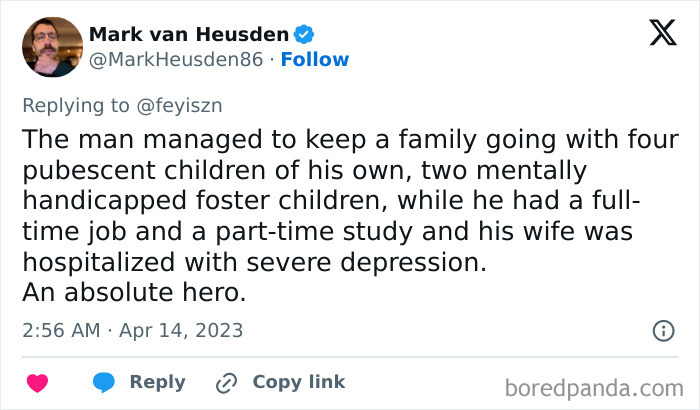Open Mark van Heusden's profile picture
Viewport: 700px width, 410px height.
(51, 47)
